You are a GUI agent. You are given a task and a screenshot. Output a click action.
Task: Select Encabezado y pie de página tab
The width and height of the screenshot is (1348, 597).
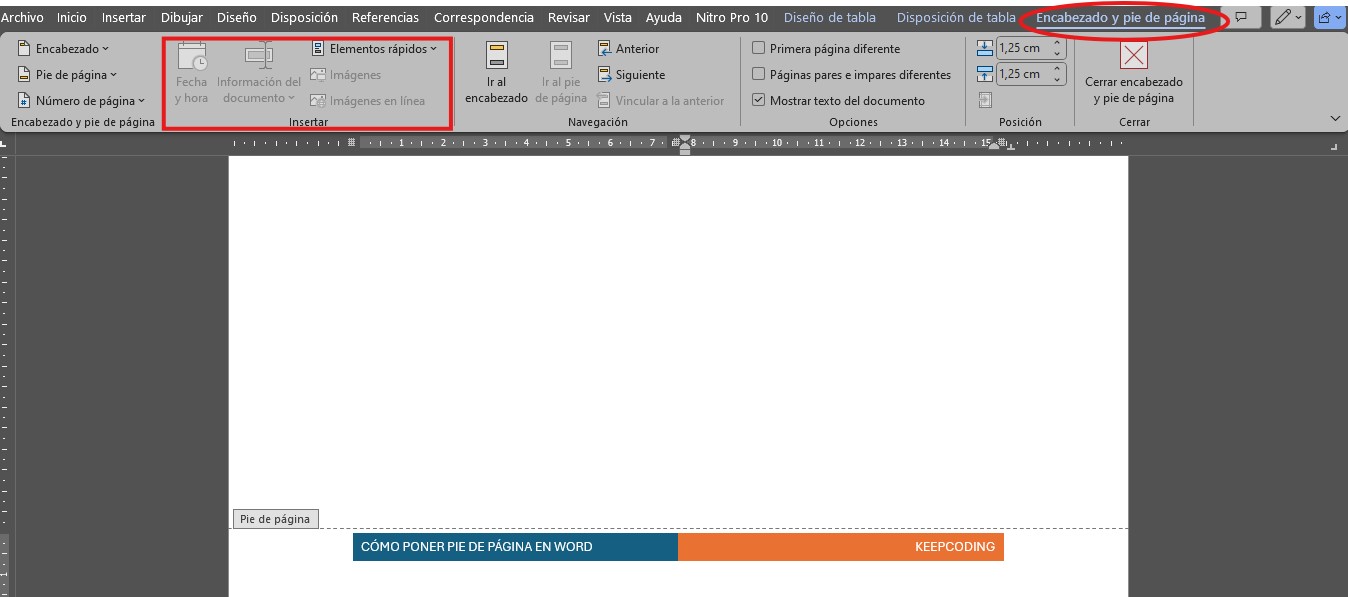(1120, 18)
